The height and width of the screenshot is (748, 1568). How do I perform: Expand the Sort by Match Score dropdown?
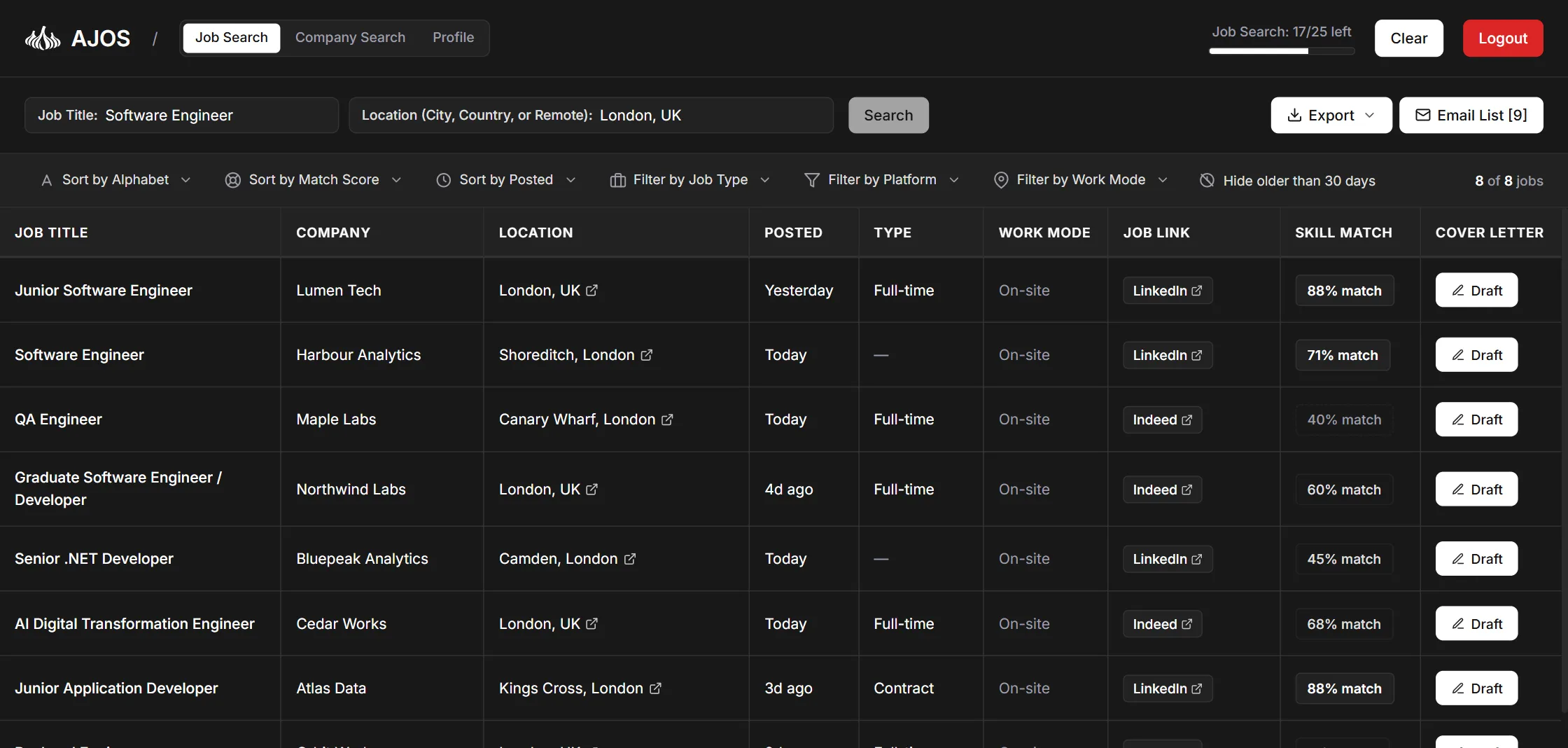(x=314, y=180)
